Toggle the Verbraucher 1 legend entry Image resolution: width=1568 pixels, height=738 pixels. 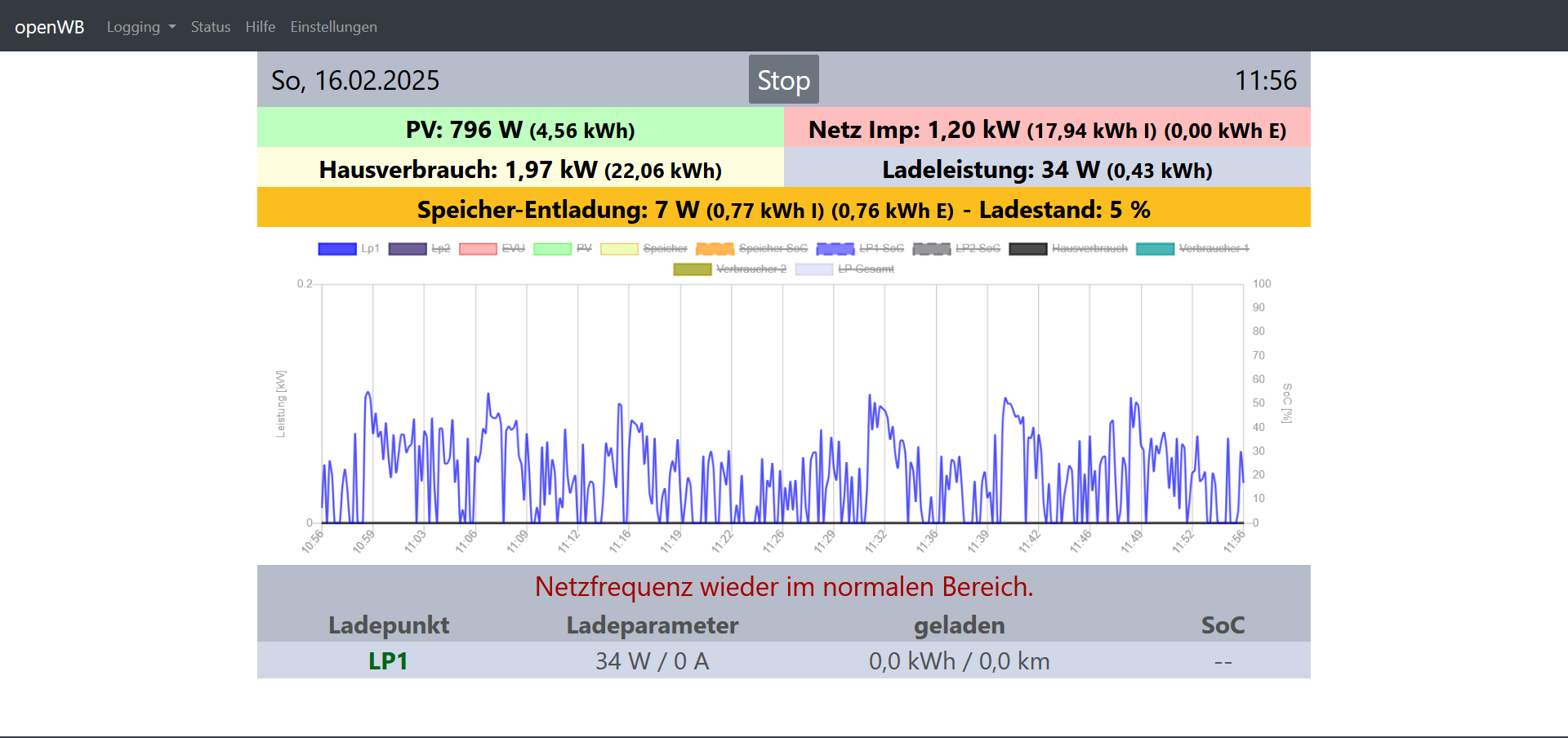pyautogui.click(x=1192, y=248)
